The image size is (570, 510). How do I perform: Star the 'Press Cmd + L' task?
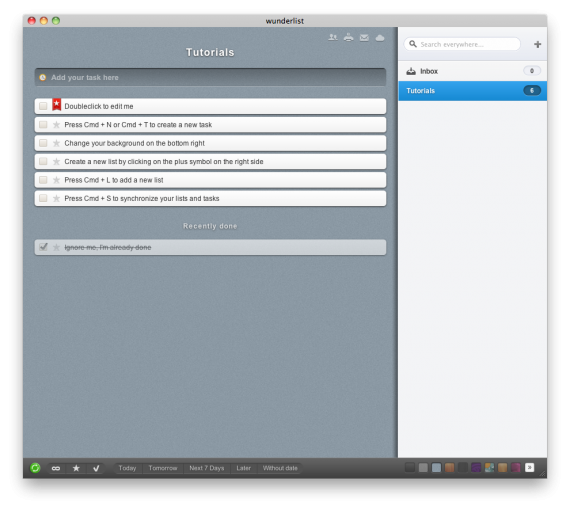pos(56,180)
